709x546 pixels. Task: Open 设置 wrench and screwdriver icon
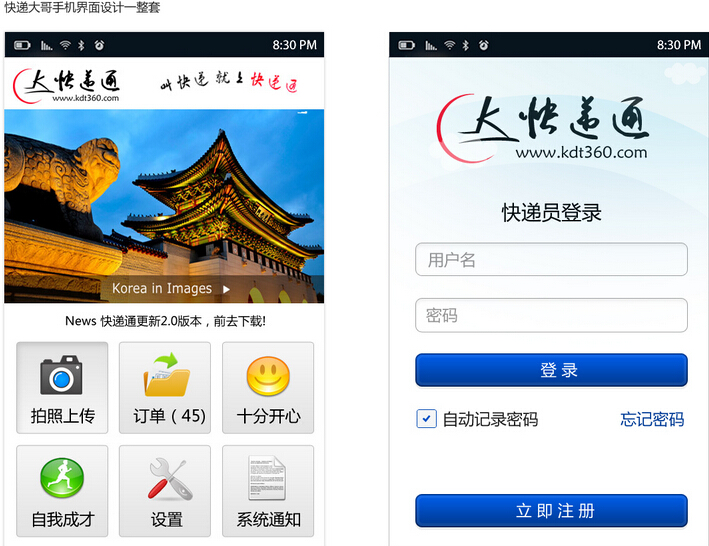168,479
